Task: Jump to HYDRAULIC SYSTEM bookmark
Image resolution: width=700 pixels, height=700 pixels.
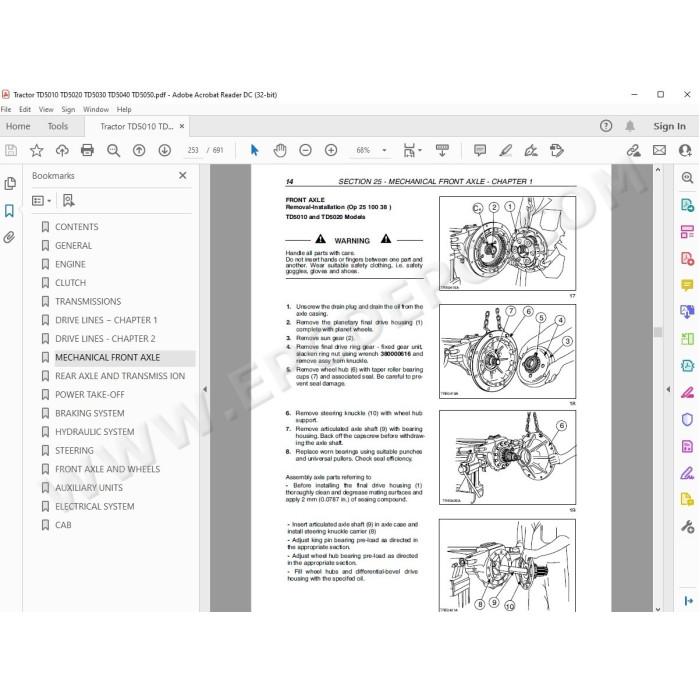Action: pos(95,432)
